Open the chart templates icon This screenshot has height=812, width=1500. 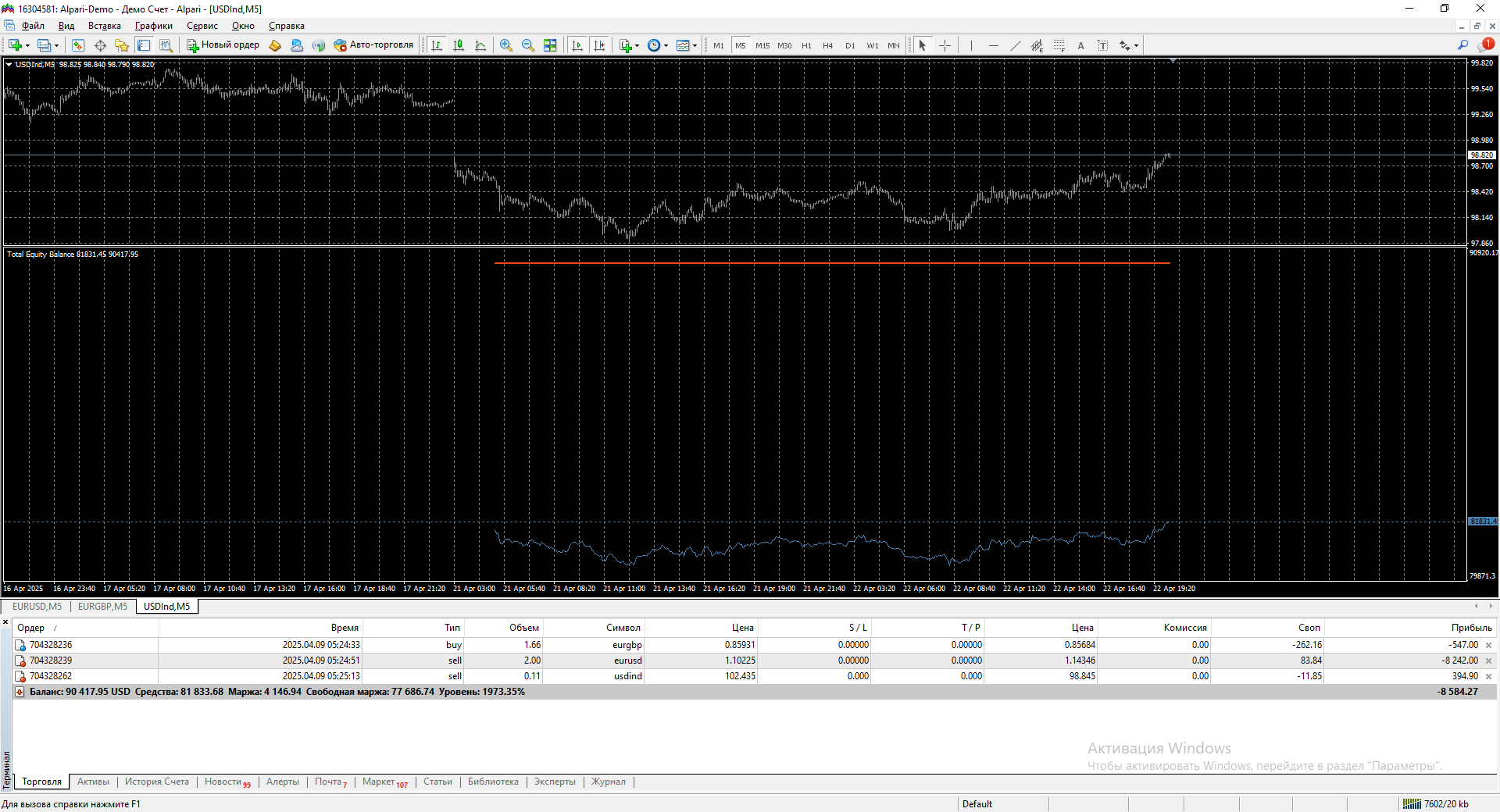click(683, 45)
